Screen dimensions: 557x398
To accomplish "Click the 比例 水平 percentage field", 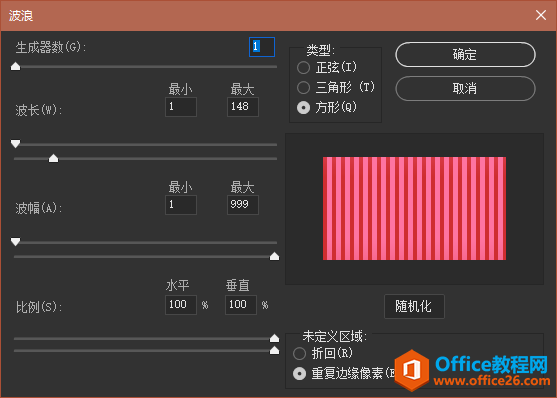I will click(x=181, y=305).
